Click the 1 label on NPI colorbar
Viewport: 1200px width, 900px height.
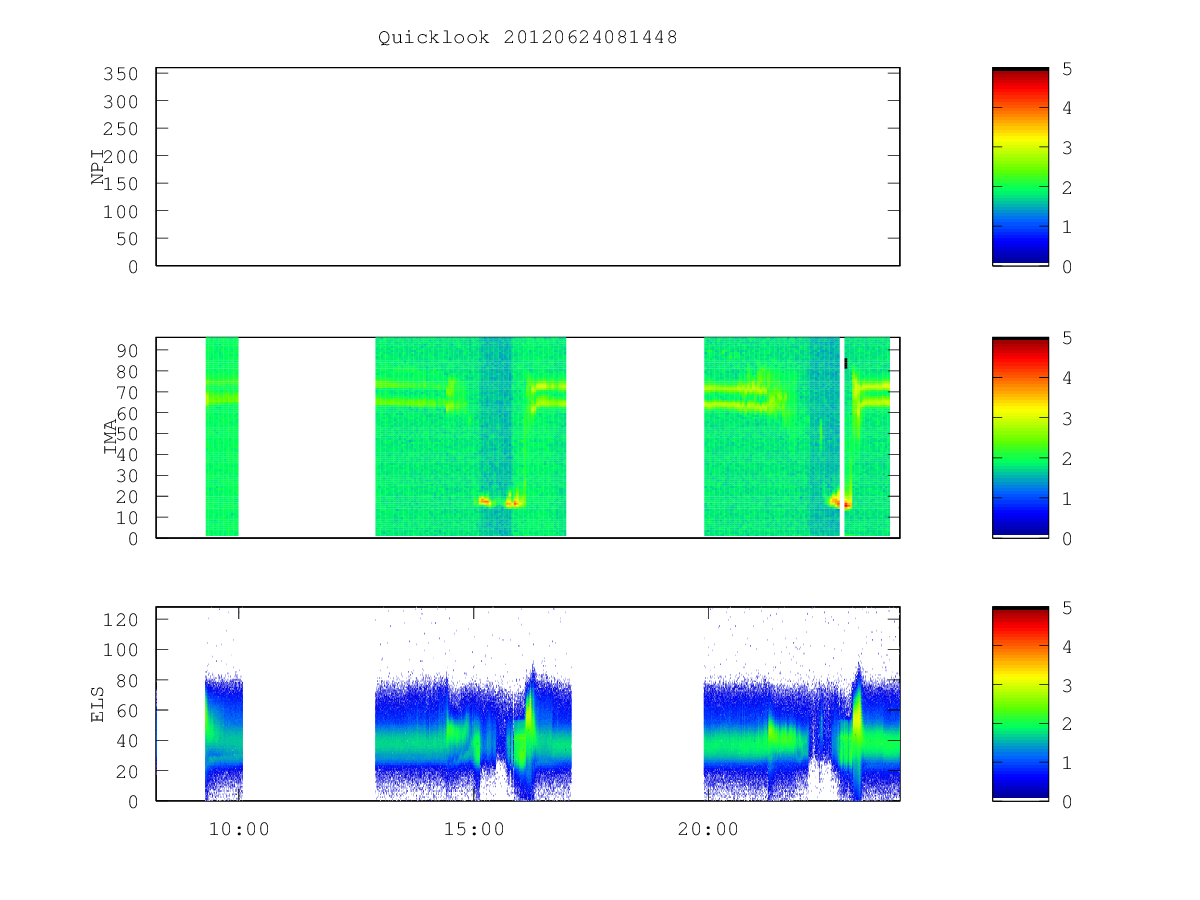[1067, 227]
